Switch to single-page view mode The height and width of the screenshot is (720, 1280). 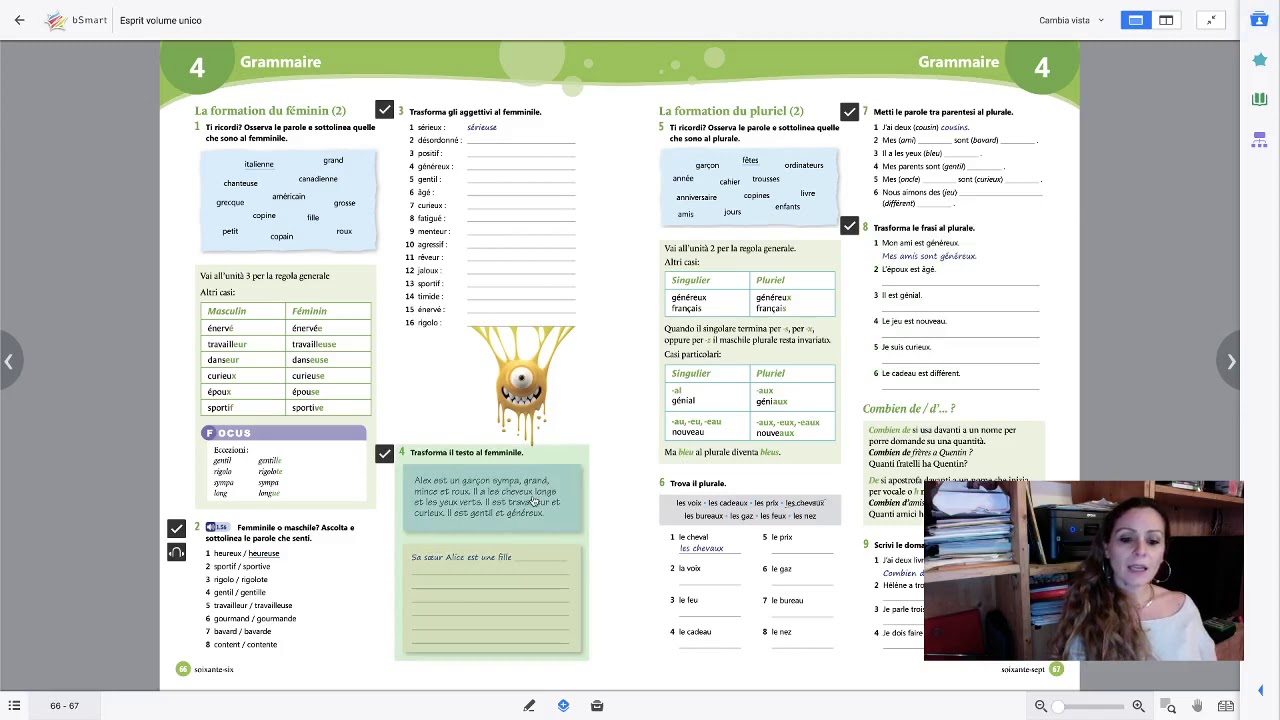[1136, 20]
